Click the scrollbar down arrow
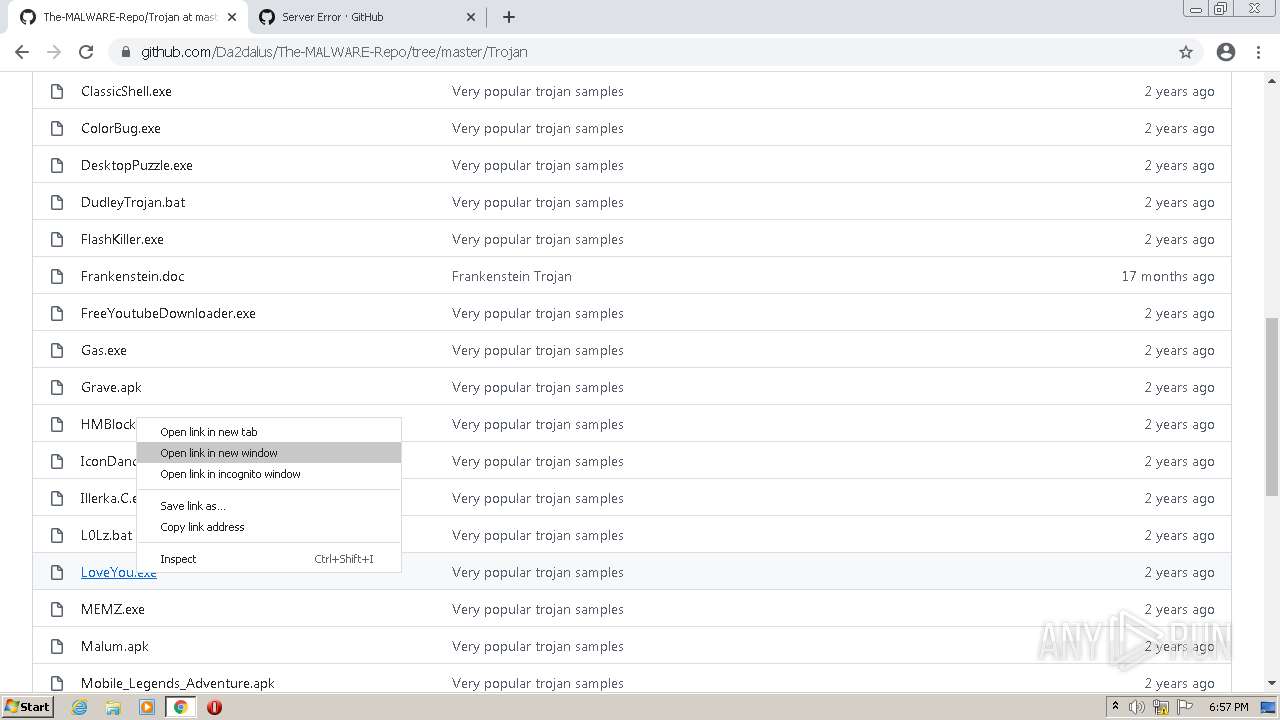Image resolution: width=1280 pixels, height=720 pixels. point(1271,683)
